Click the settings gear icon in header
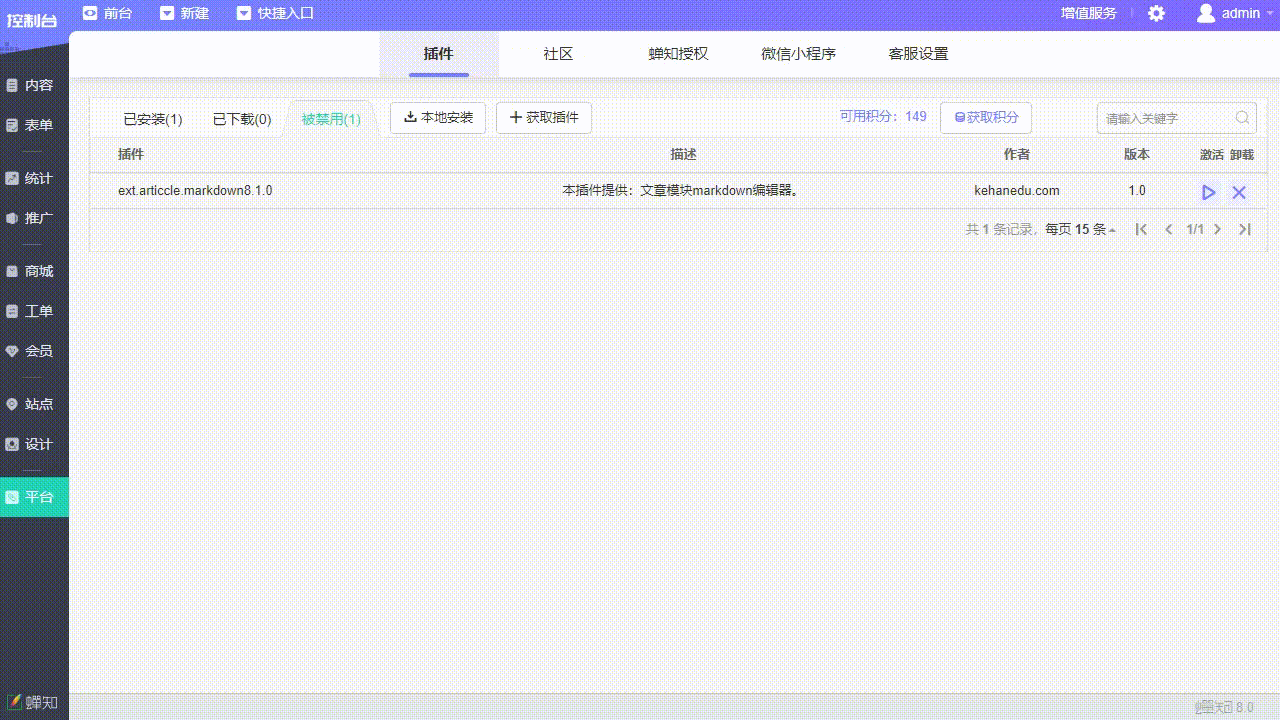The width and height of the screenshot is (1280, 720). click(1156, 14)
